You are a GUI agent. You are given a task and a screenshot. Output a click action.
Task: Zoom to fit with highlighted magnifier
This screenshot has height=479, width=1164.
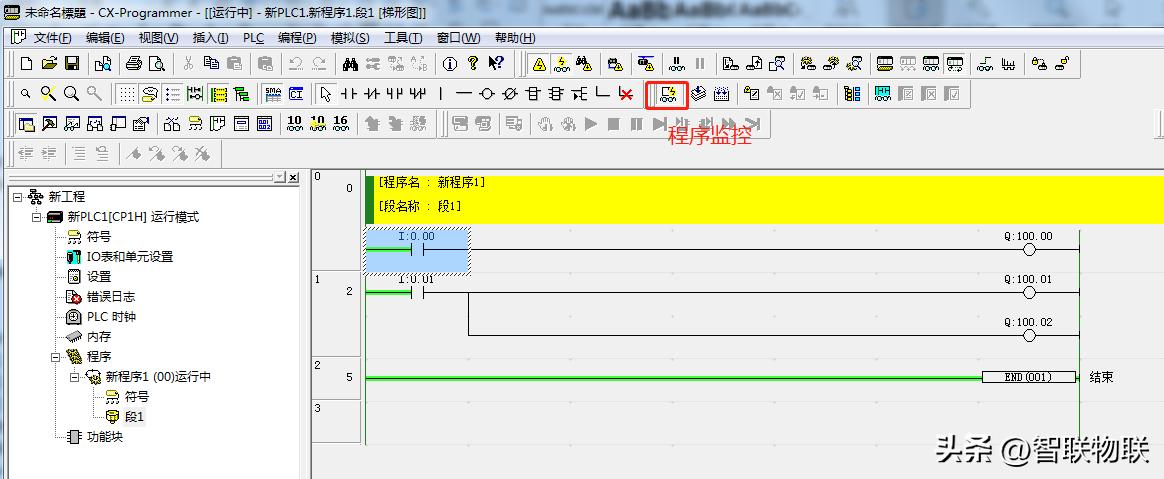coord(48,94)
